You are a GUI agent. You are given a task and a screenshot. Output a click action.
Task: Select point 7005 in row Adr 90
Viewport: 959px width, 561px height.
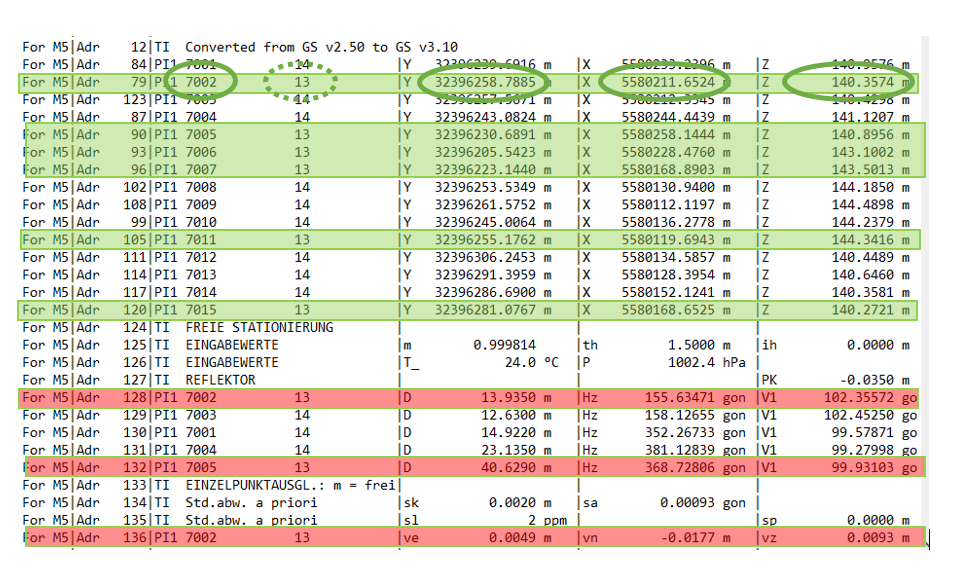click(x=201, y=135)
